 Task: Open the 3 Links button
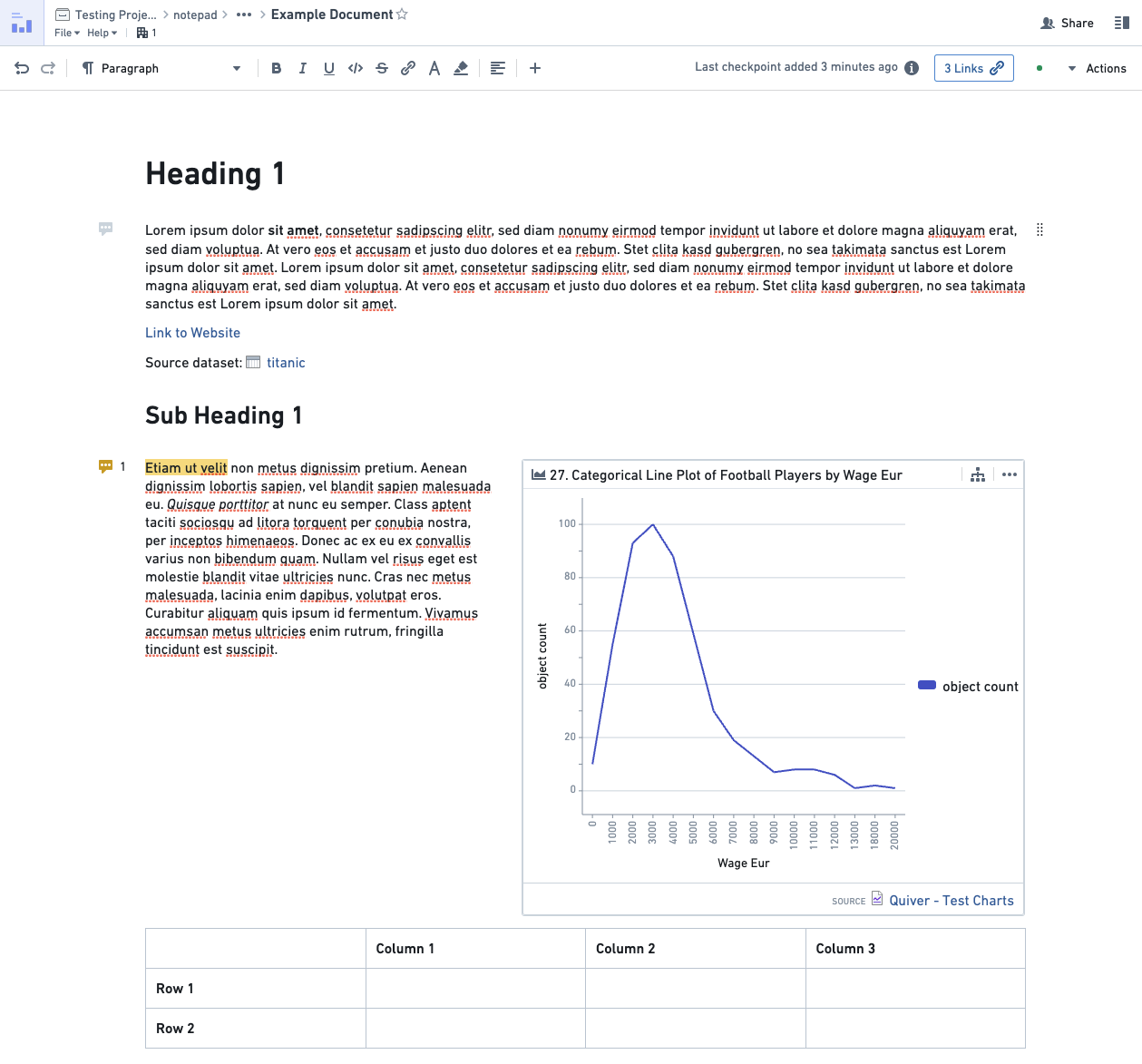pos(974,68)
